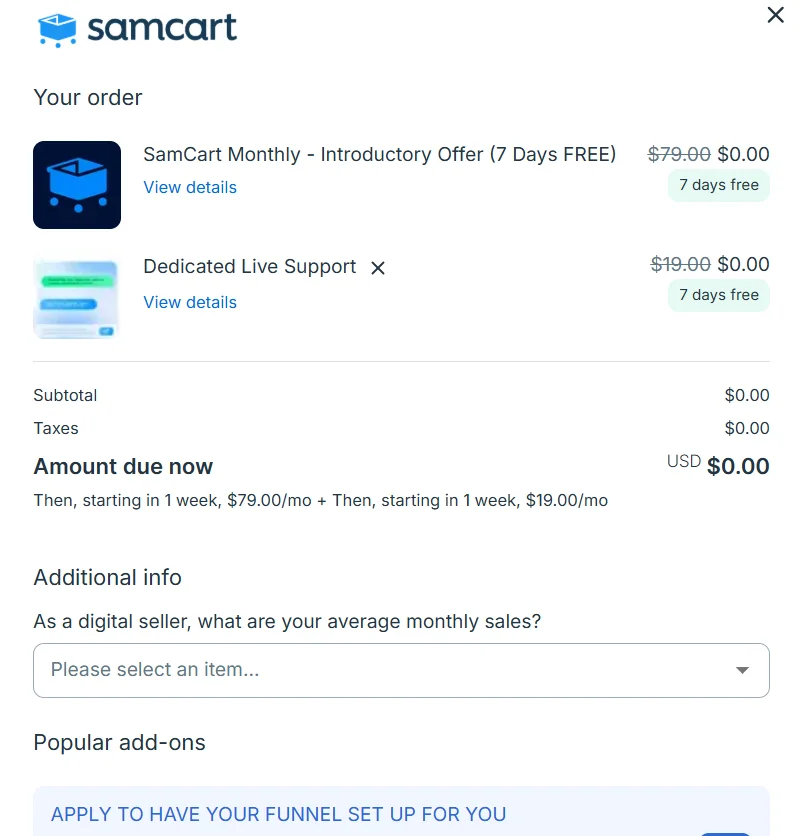798x836 pixels.
Task: Click the dropdown arrow caret
Action: (x=742, y=670)
